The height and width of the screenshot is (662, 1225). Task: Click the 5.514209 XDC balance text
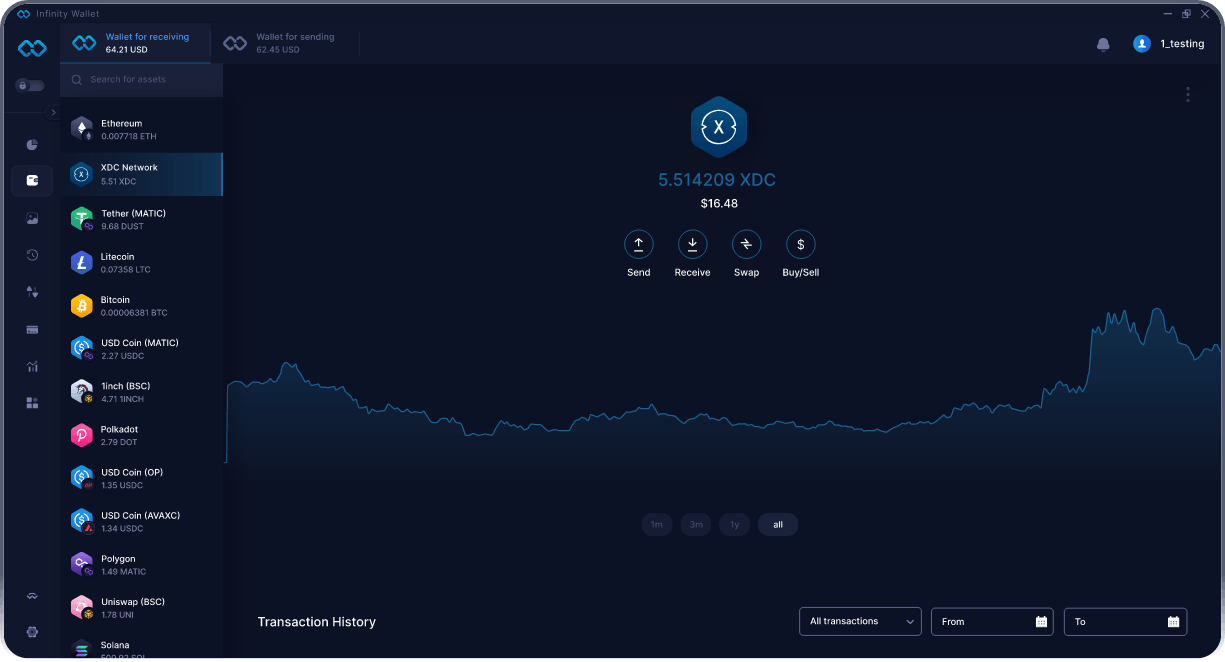click(717, 180)
